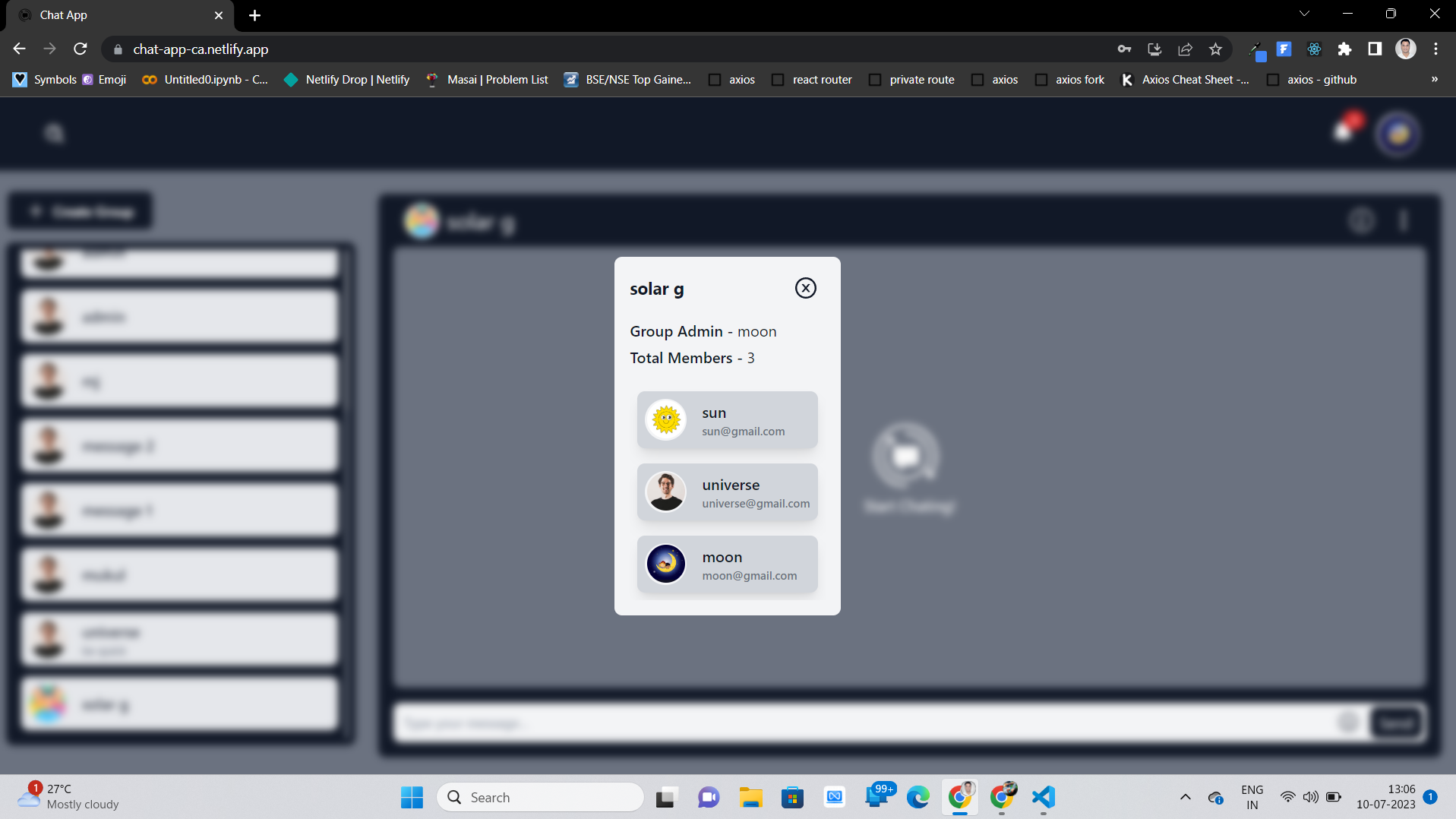The height and width of the screenshot is (819, 1456).
Task: Click the moon avatar image
Action: (666, 564)
